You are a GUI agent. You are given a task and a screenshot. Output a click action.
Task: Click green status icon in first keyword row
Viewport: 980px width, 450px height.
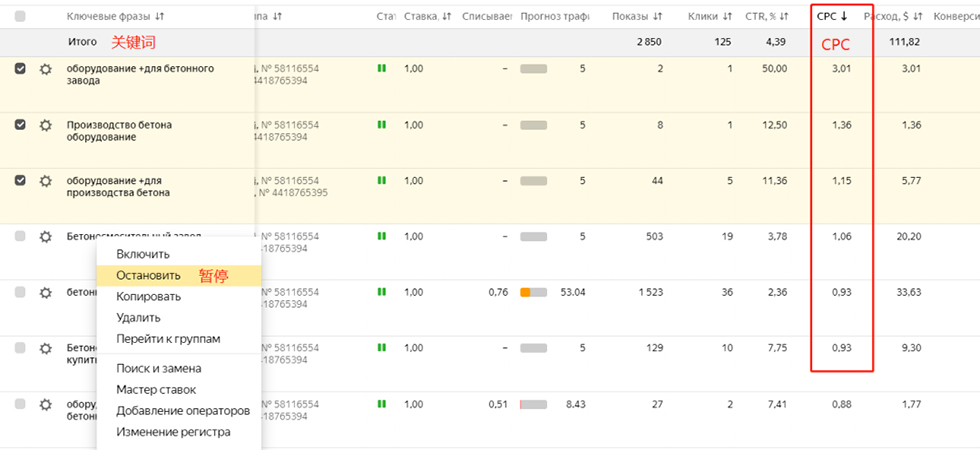coord(381,69)
